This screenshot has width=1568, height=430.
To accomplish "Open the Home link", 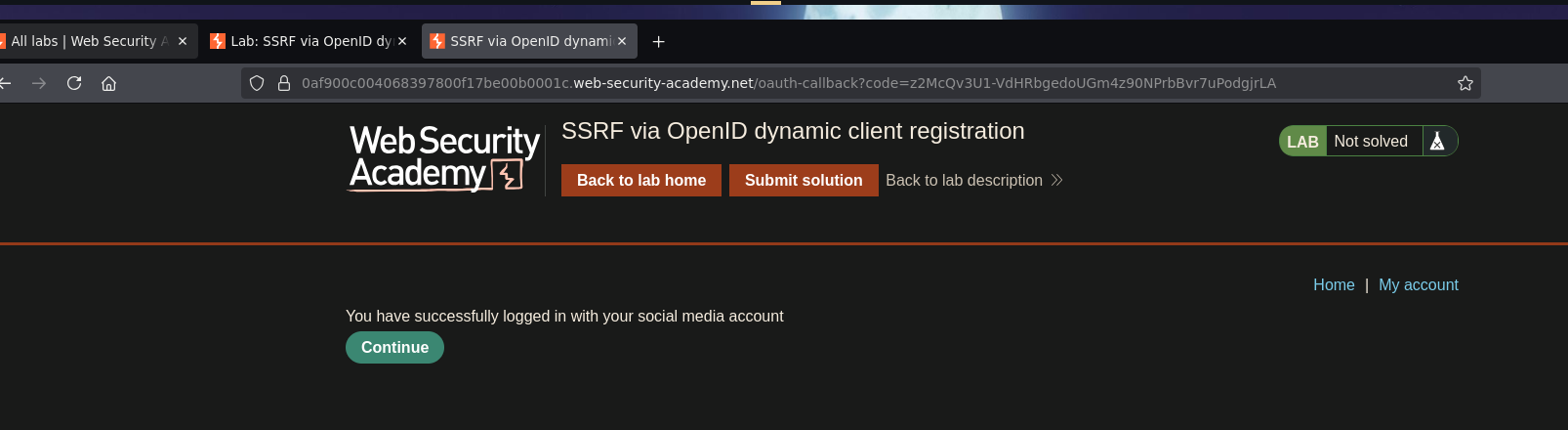I will pyautogui.click(x=1334, y=284).
